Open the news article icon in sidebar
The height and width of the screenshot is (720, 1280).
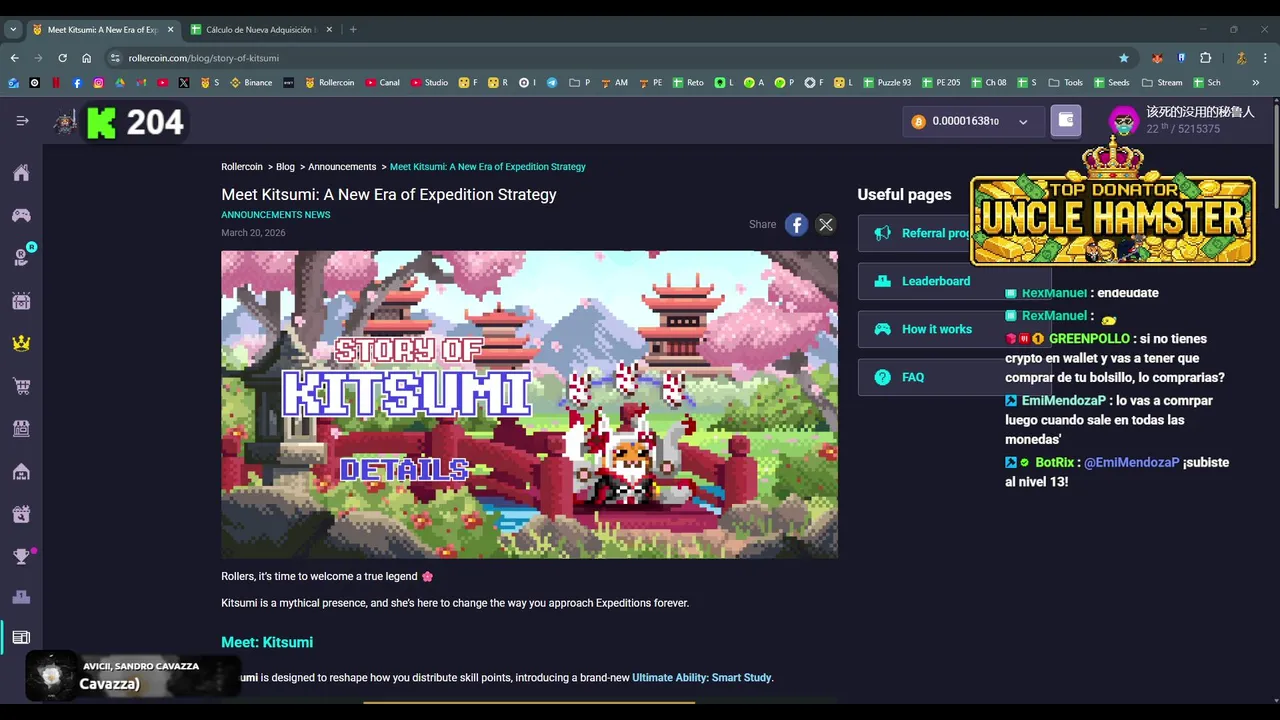[x=21, y=638]
